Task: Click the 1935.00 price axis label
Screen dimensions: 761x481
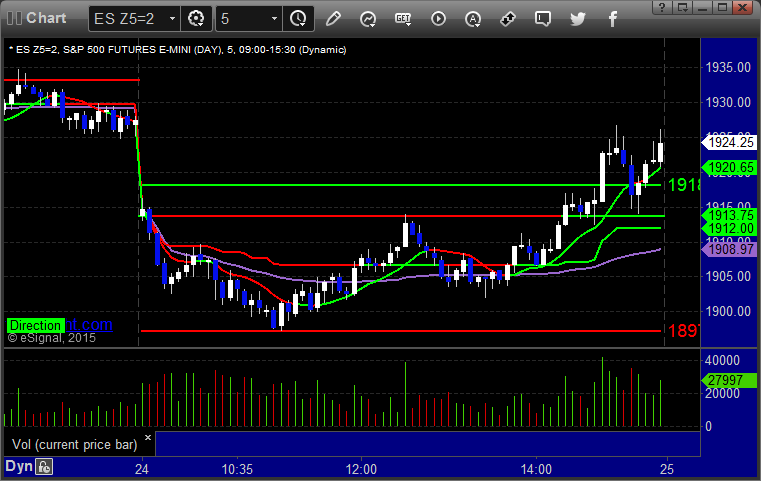Action: point(728,67)
